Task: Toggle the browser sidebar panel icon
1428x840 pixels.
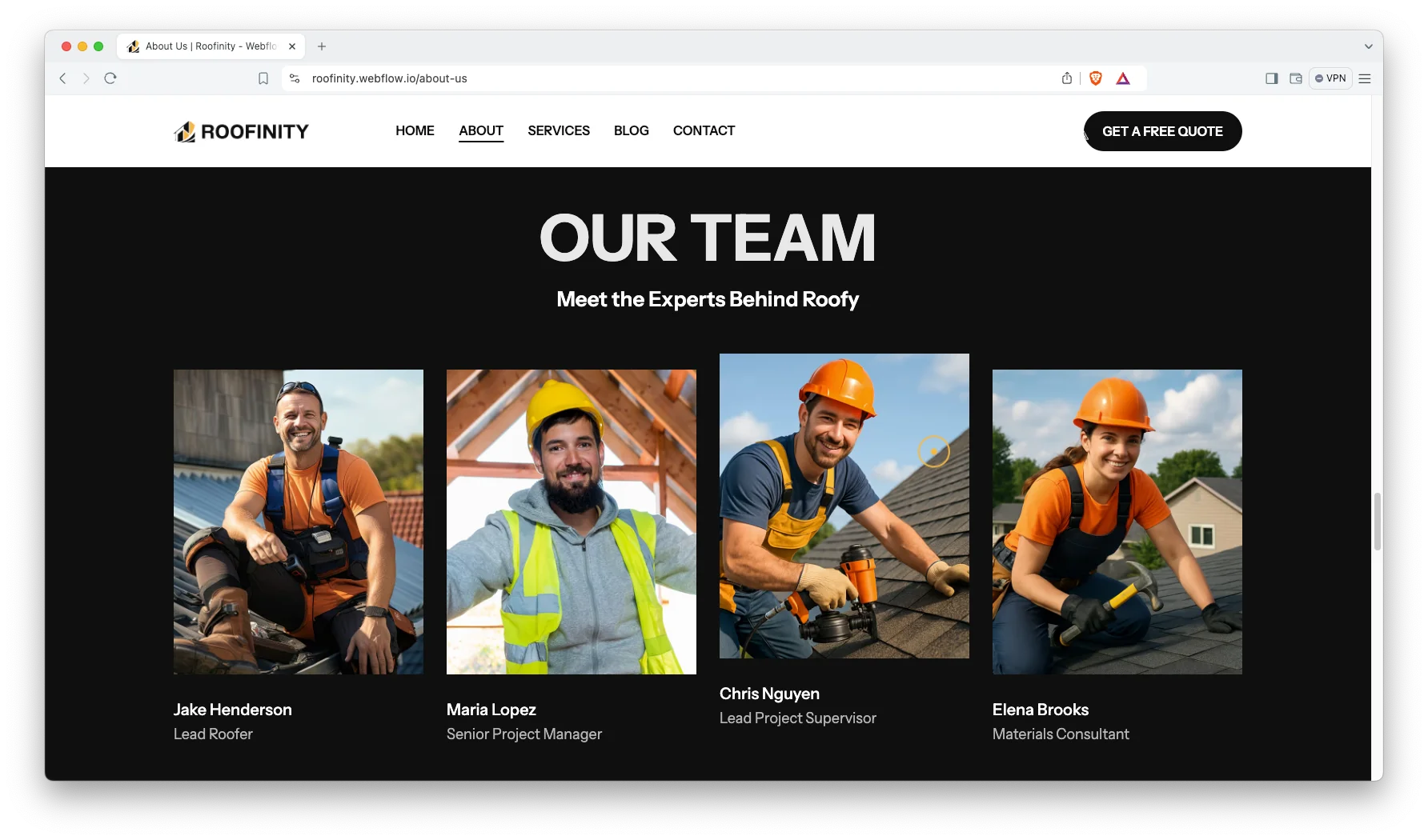Action: 1271,78
